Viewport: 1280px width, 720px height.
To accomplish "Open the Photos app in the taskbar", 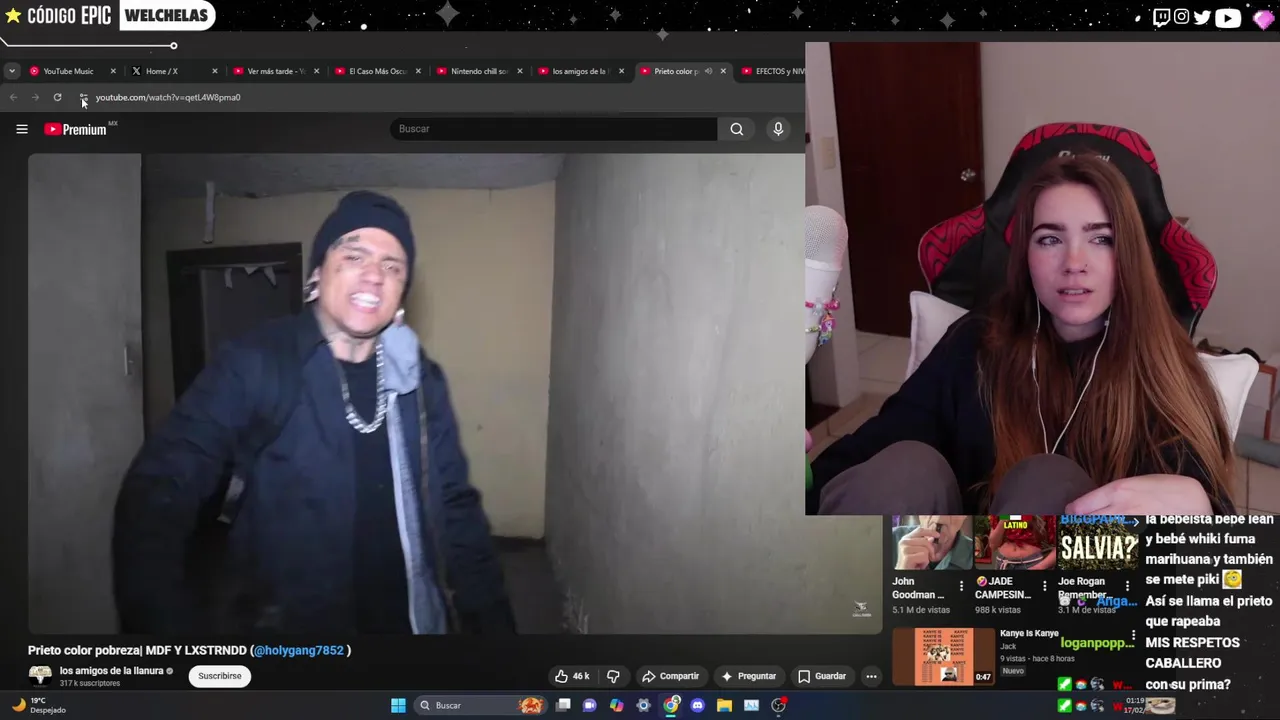I will [x=751, y=705].
